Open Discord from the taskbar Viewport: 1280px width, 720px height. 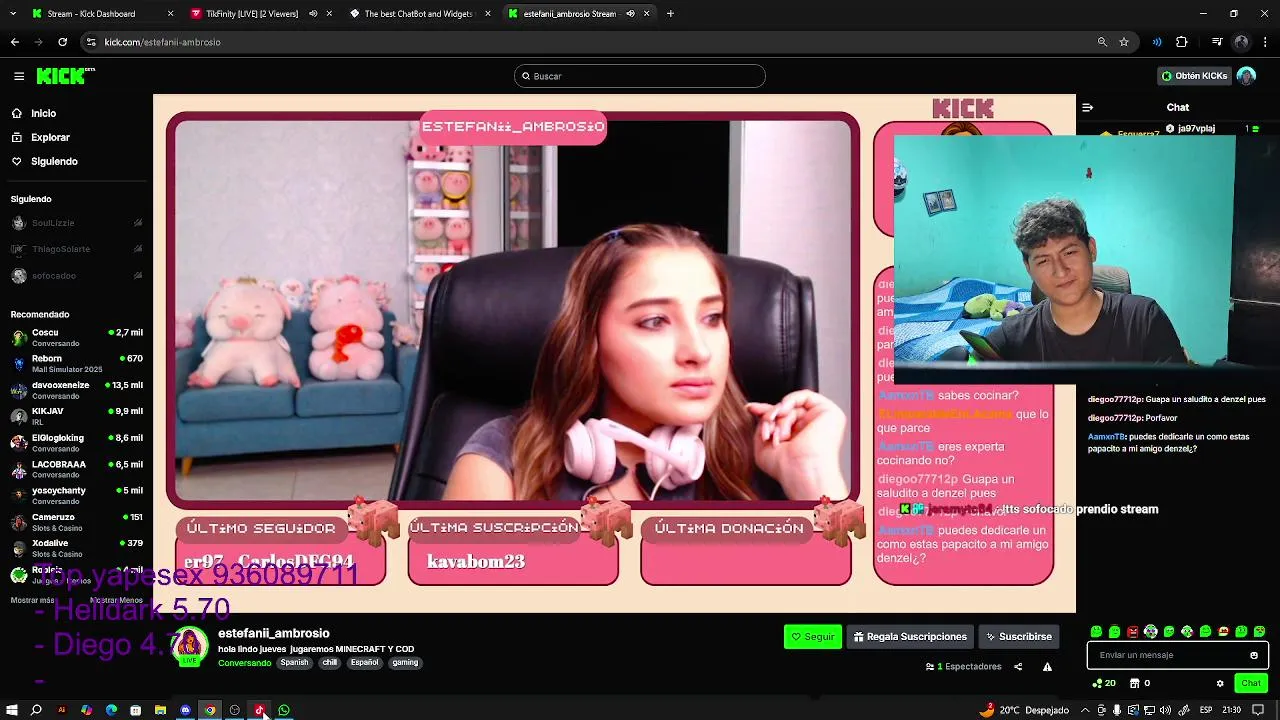[x=185, y=710]
